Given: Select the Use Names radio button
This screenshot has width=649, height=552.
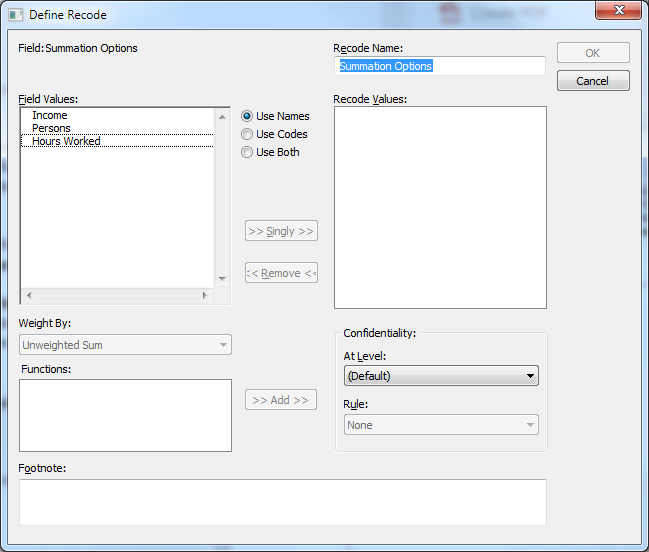Looking at the screenshot, I should tap(247, 116).
